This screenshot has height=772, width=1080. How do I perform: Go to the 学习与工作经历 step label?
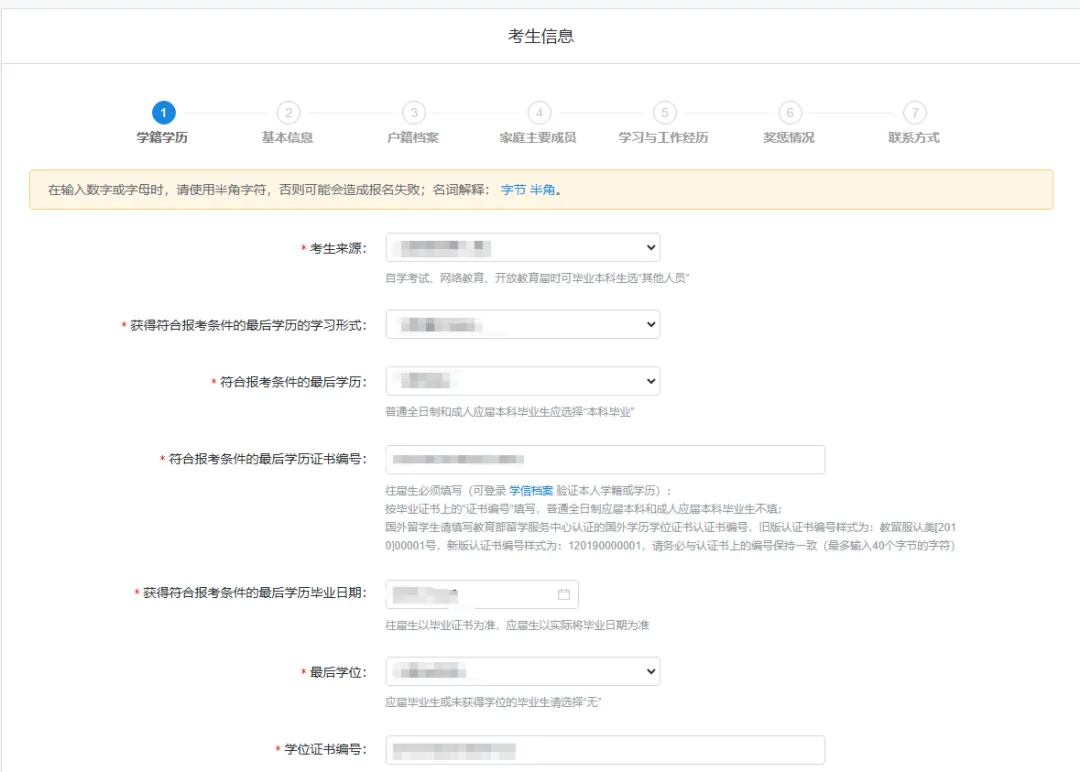click(x=663, y=138)
